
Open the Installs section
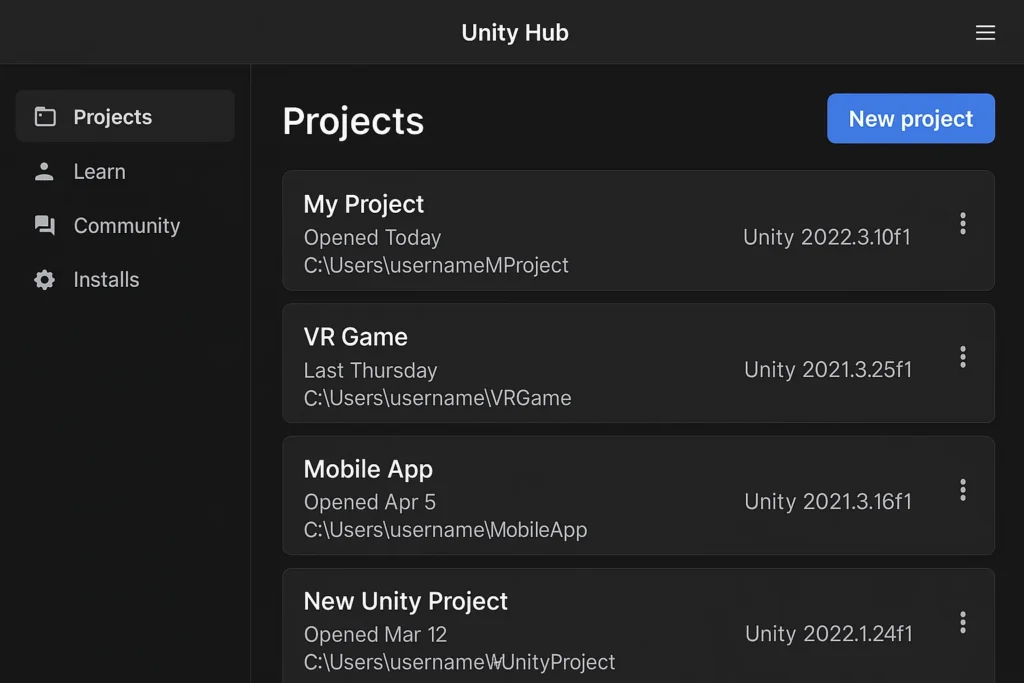[x=106, y=279]
